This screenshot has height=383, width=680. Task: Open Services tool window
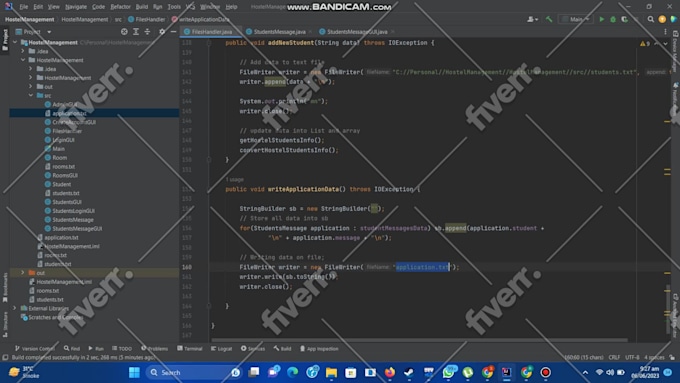[253, 349]
